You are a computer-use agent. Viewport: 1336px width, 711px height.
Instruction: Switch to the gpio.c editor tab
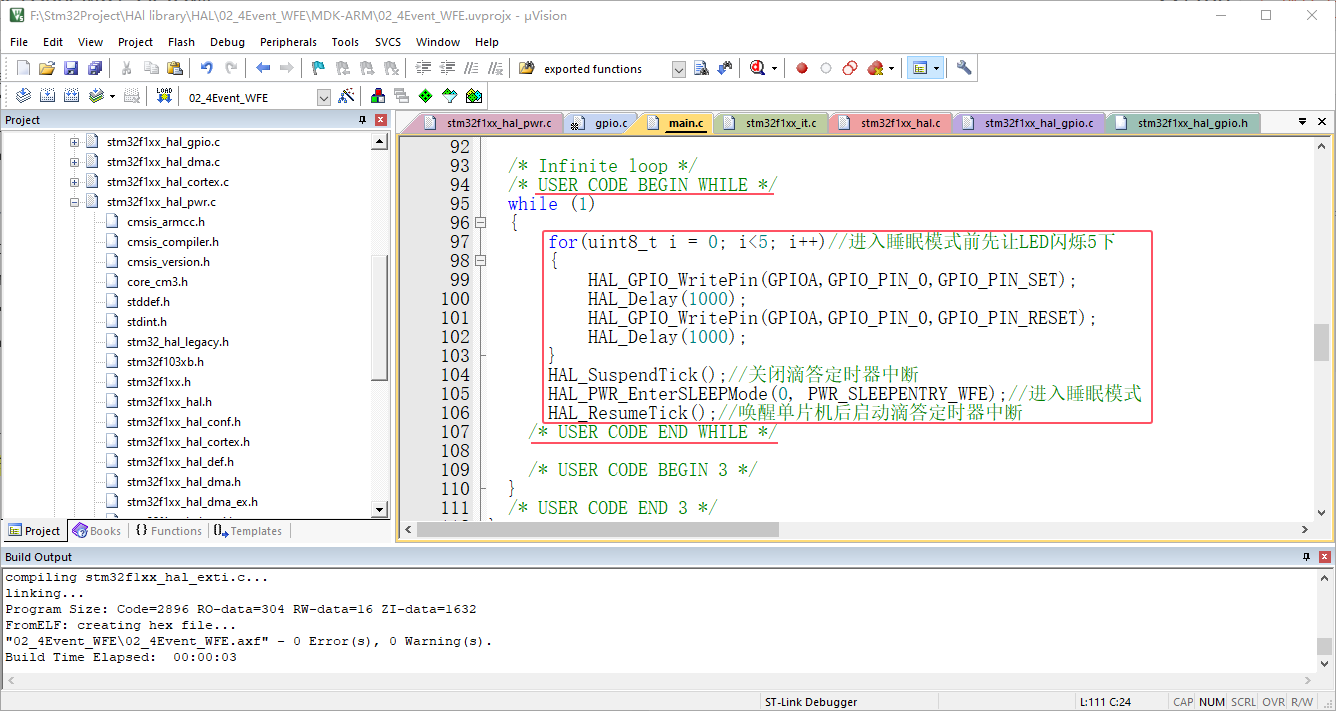click(x=601, y=123)
